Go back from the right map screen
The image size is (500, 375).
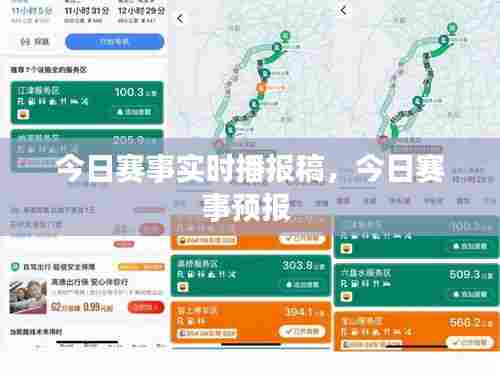[343, 10]
